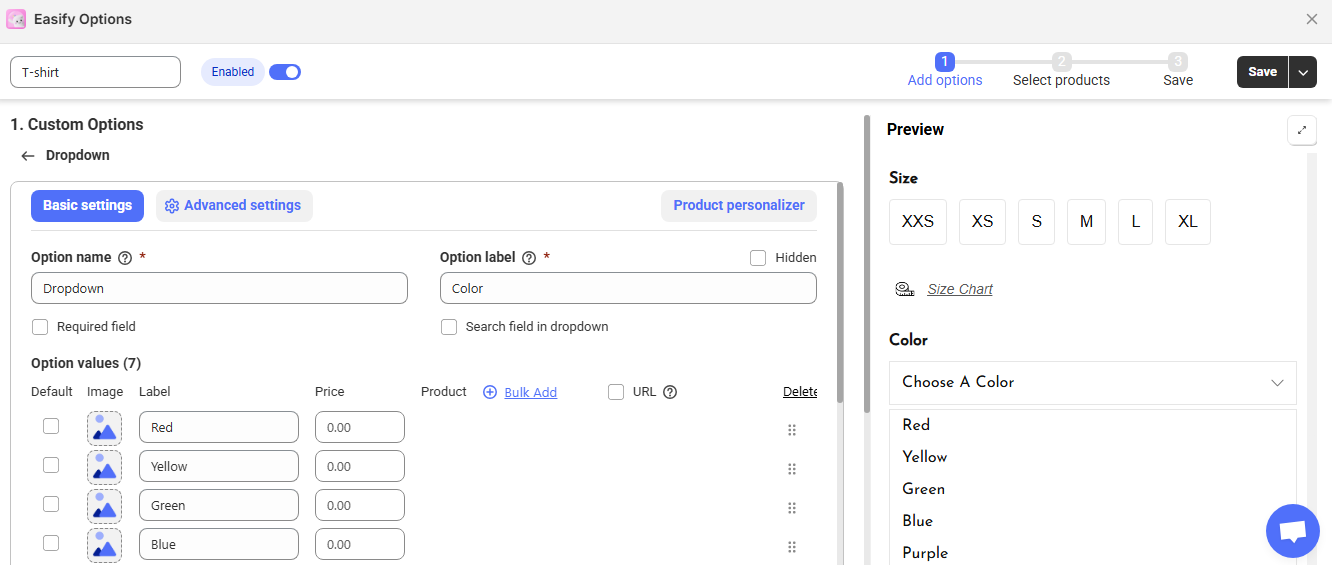This screenshot has width=1332, height=565.
Task: Click the help icon next to URL
Action: (x=670, y=392)
